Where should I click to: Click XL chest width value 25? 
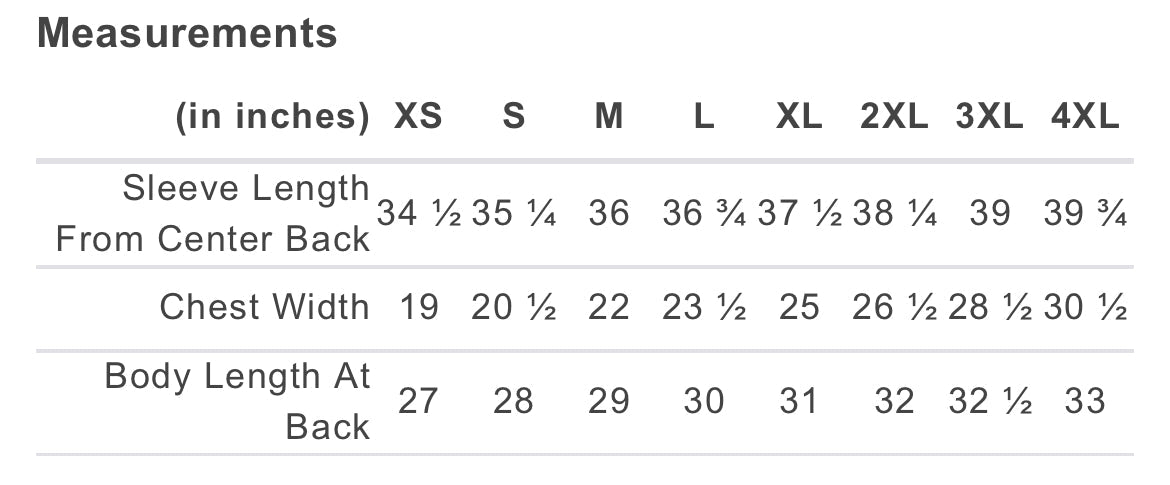(799, 308)
